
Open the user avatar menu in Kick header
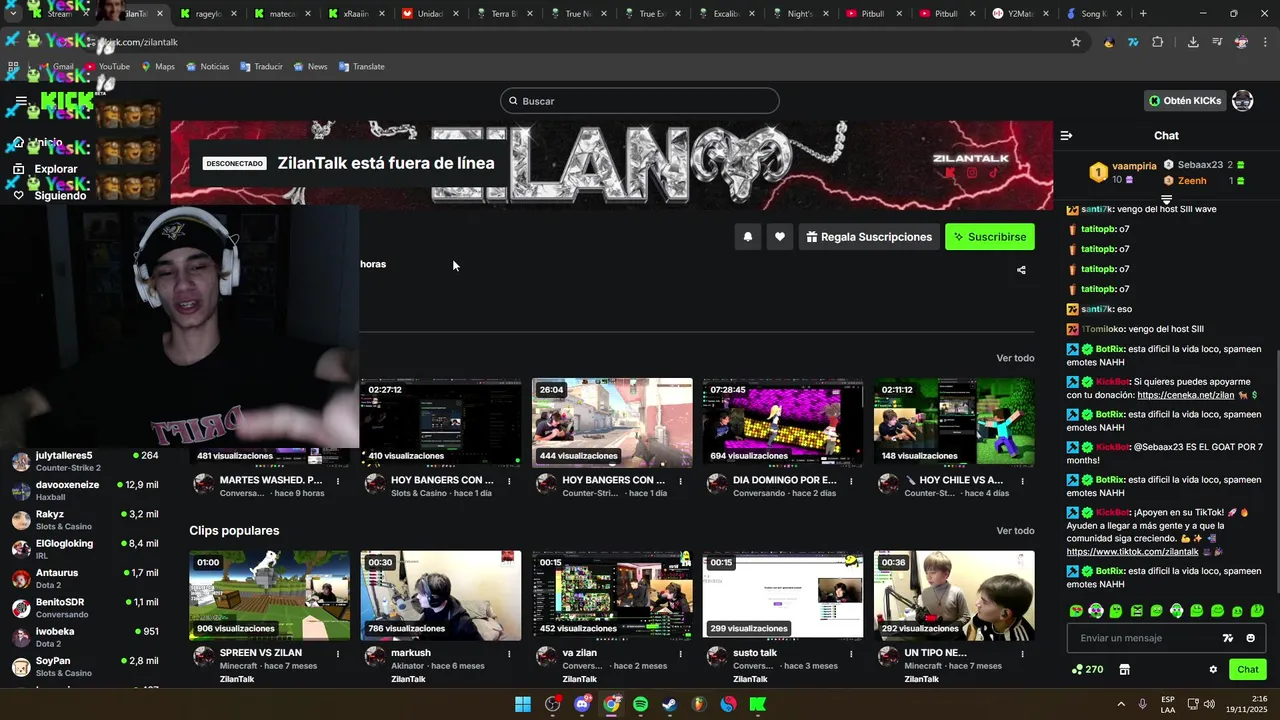1242,101
